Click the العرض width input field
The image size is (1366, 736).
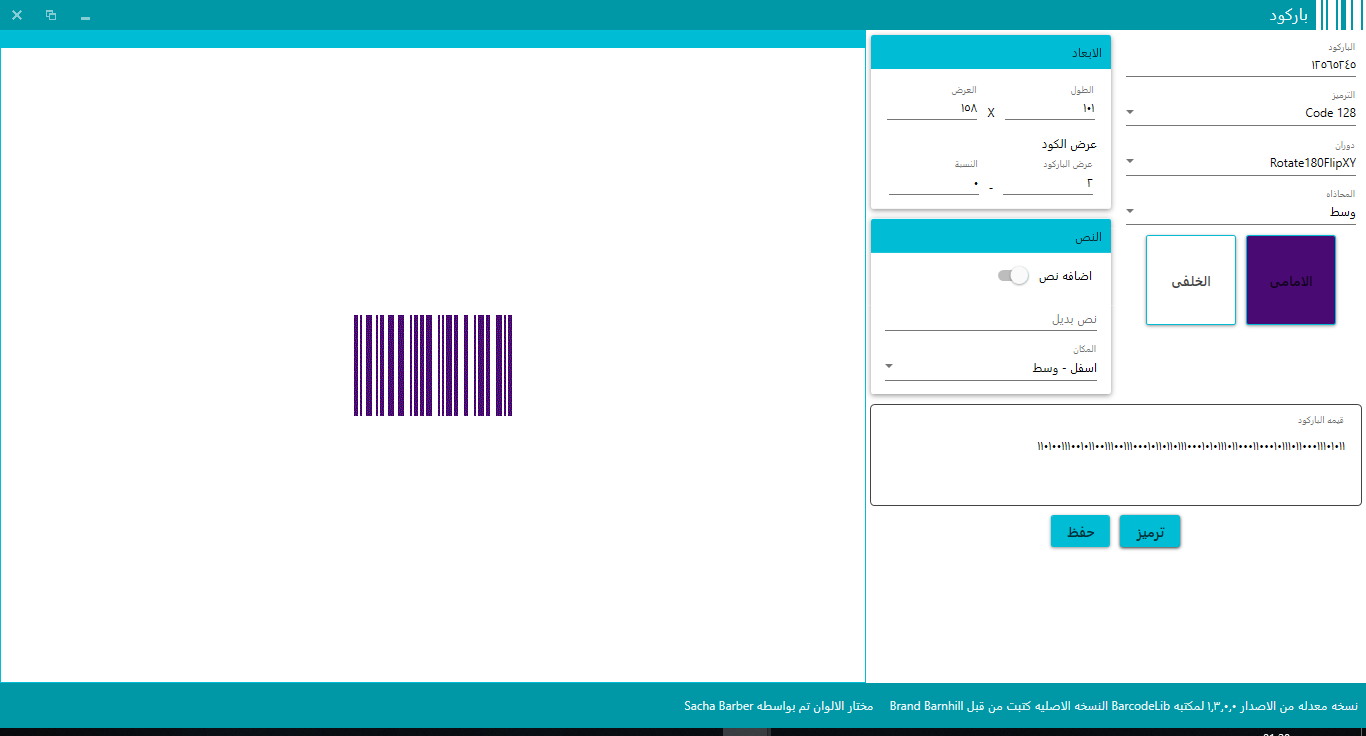click(932, 108)
